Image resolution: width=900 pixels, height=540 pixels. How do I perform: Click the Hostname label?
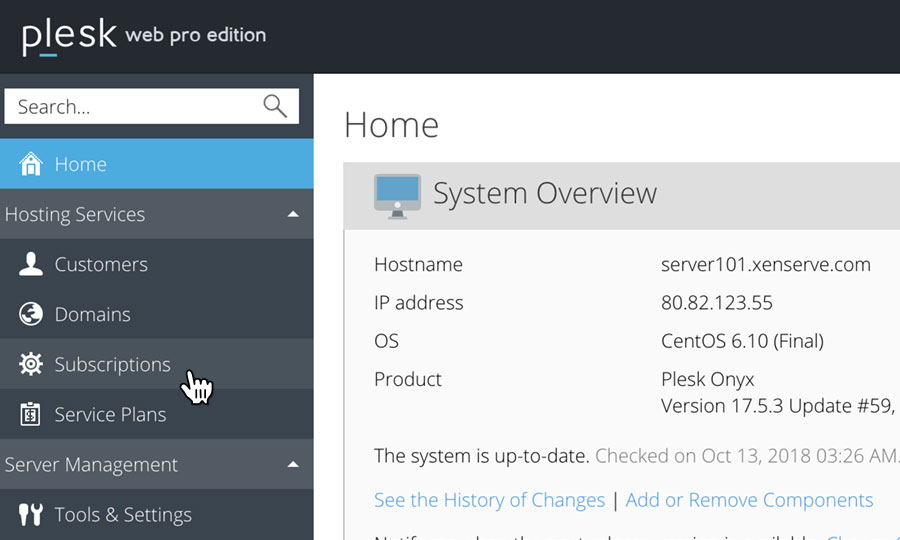tap(418, 265)
